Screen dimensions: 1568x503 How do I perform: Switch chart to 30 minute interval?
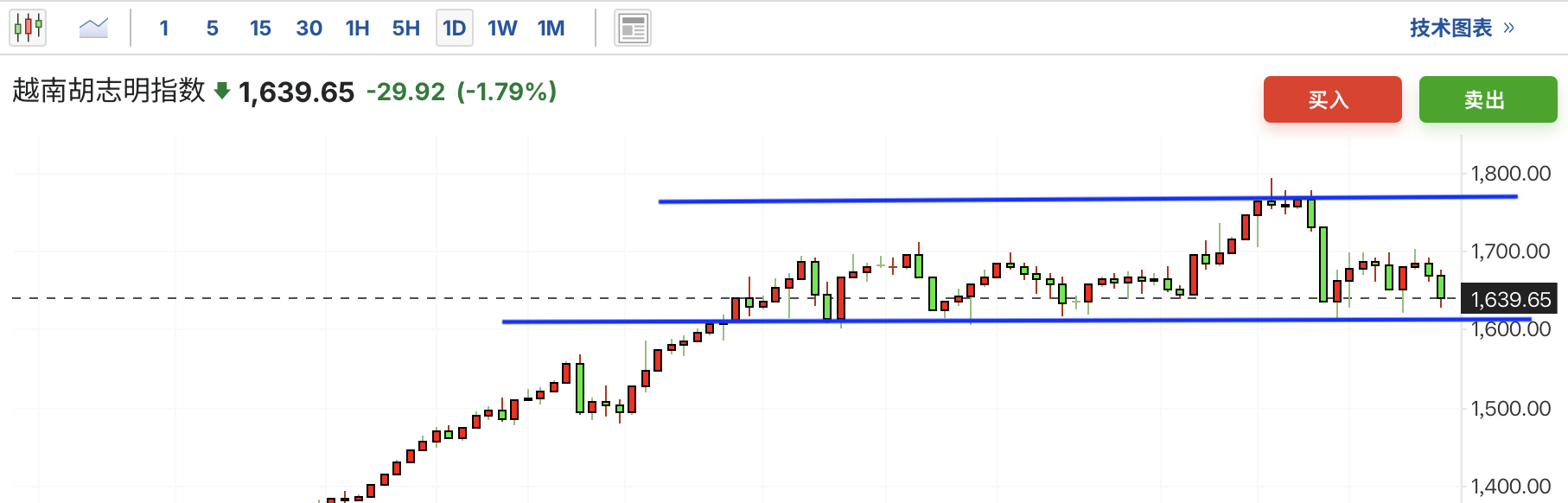(309, 29)
